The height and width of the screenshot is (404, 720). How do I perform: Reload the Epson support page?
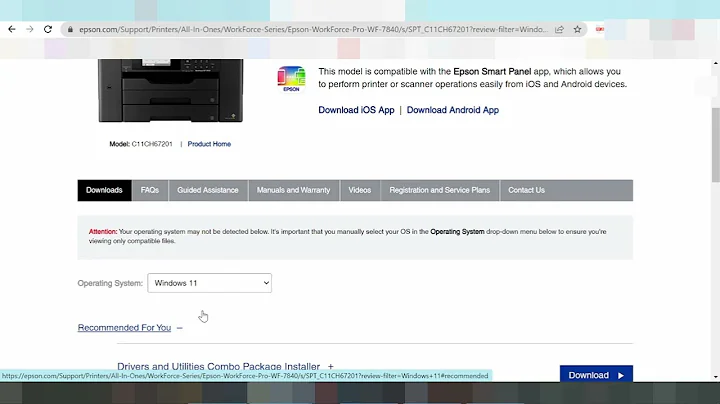48,29
